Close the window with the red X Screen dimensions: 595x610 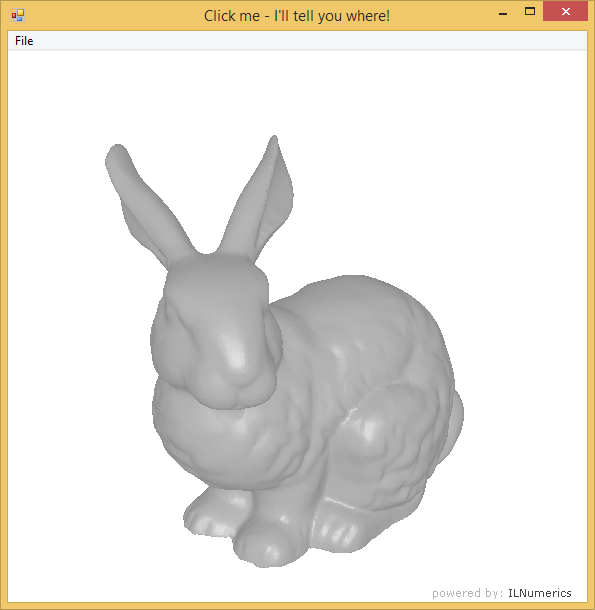coord(565,12)
